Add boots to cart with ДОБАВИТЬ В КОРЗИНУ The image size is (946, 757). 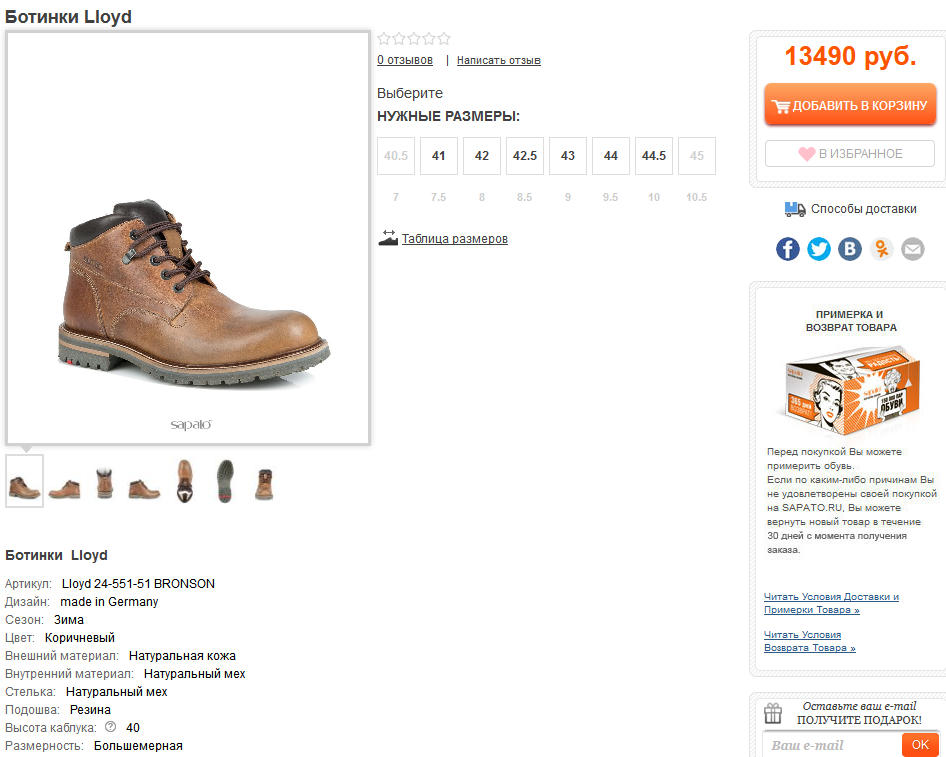(x=850, y=105)
